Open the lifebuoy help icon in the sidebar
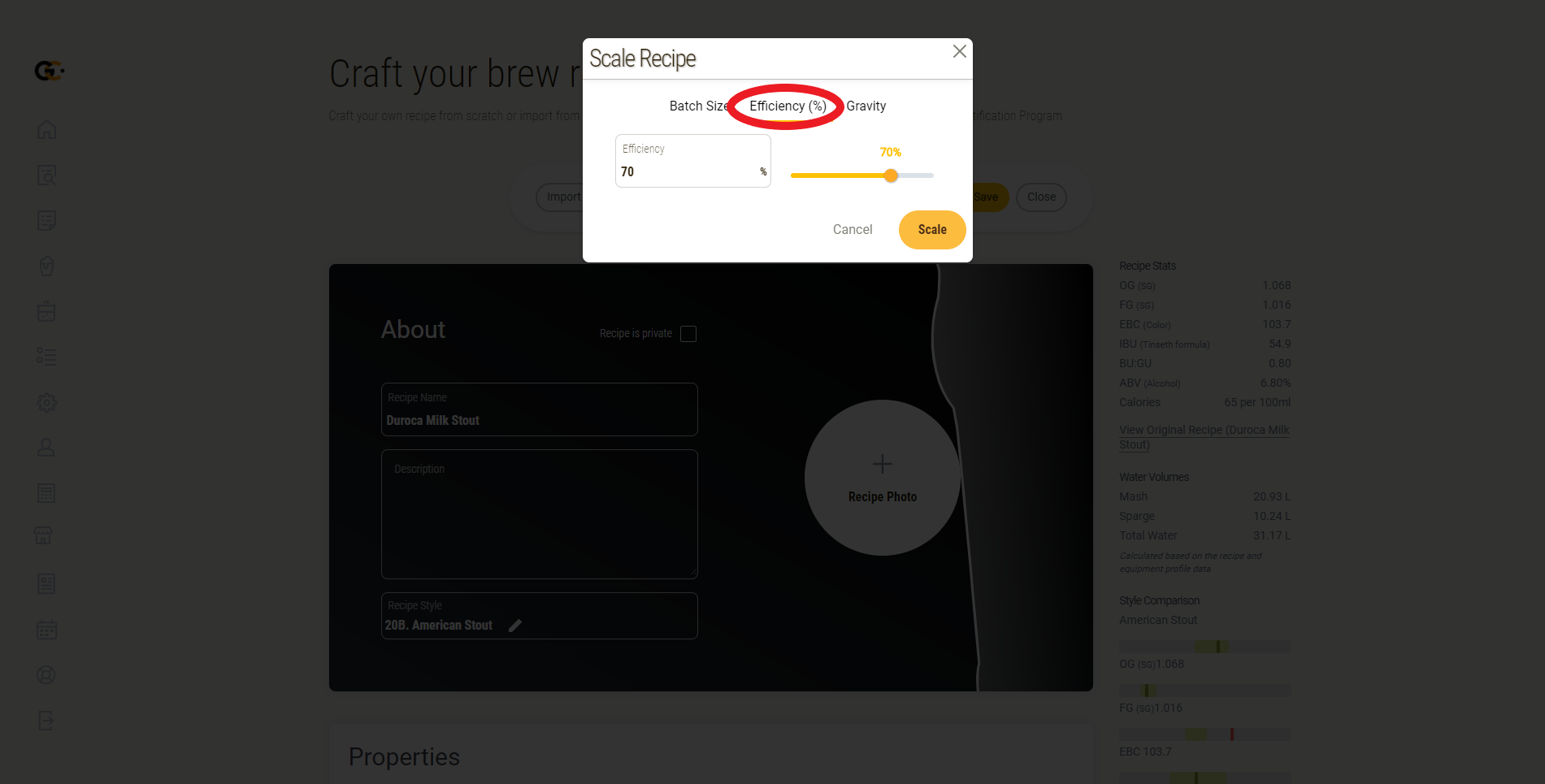The image size is (1545, 784). [47, 675]
